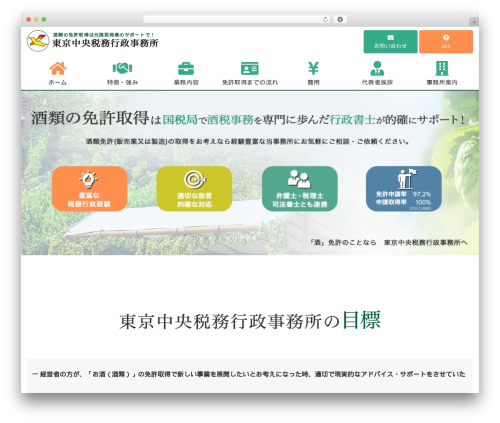
Task: Click the bird logo of 東京中央税務行政事務所
Action: (x=38, y=41)
